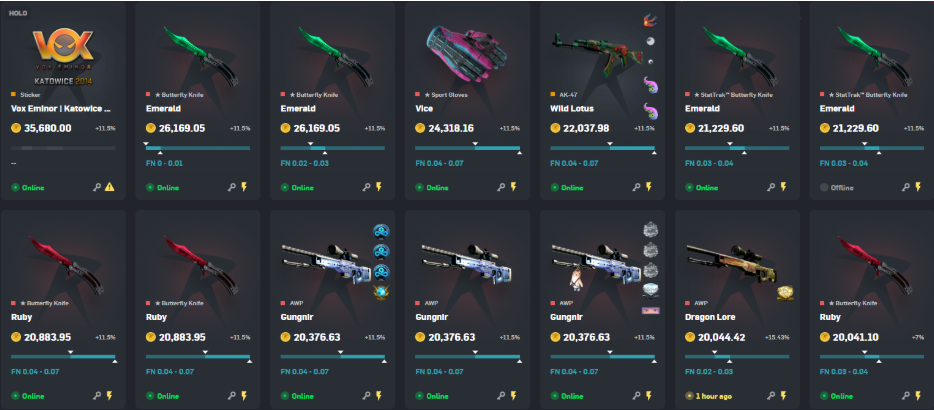The image size is (934, 410).
Task: Click the pink sticker on third Gungnir card
Action: (650, 310)
